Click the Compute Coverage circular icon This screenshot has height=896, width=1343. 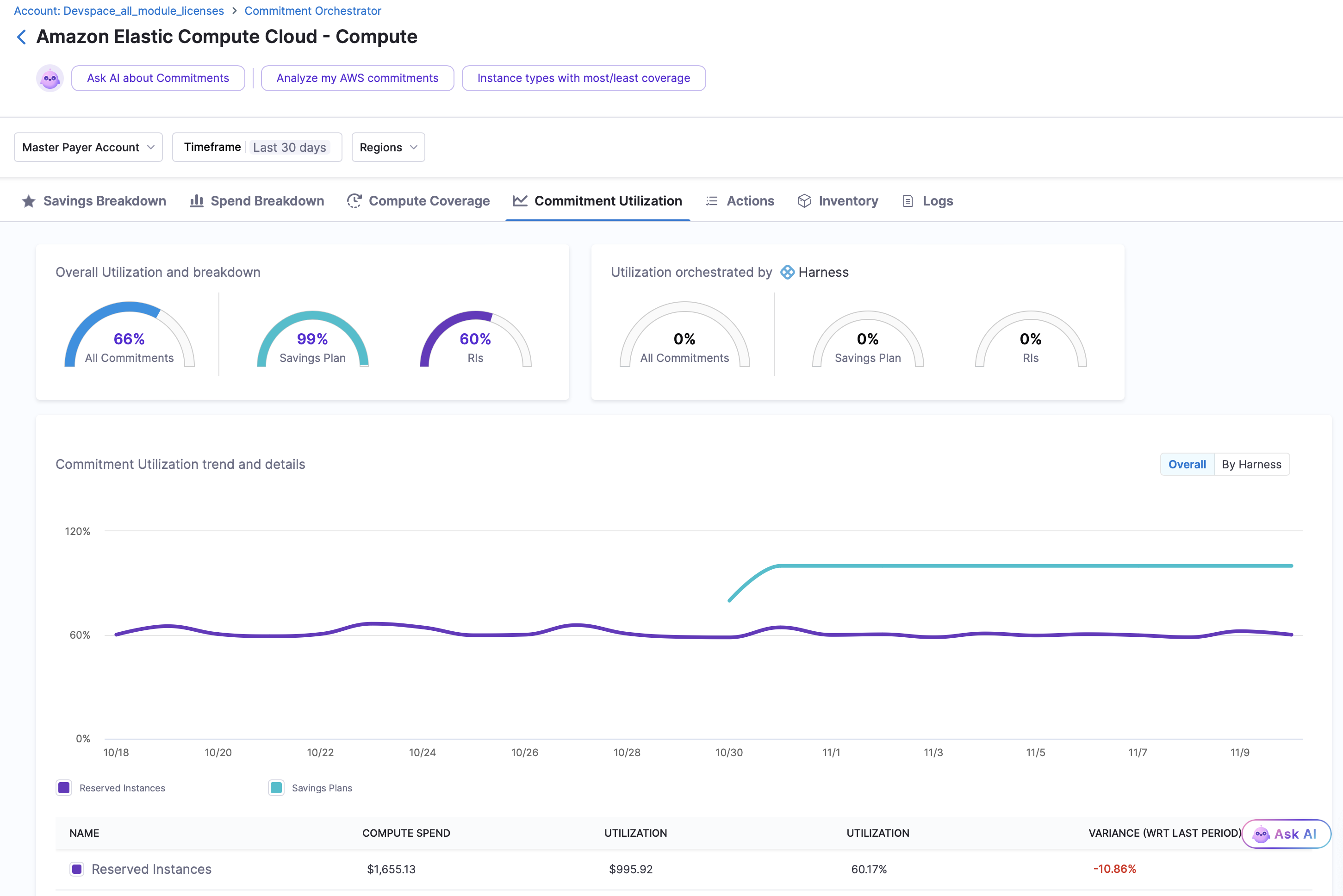pyautogui.click(x=354, y=201)
